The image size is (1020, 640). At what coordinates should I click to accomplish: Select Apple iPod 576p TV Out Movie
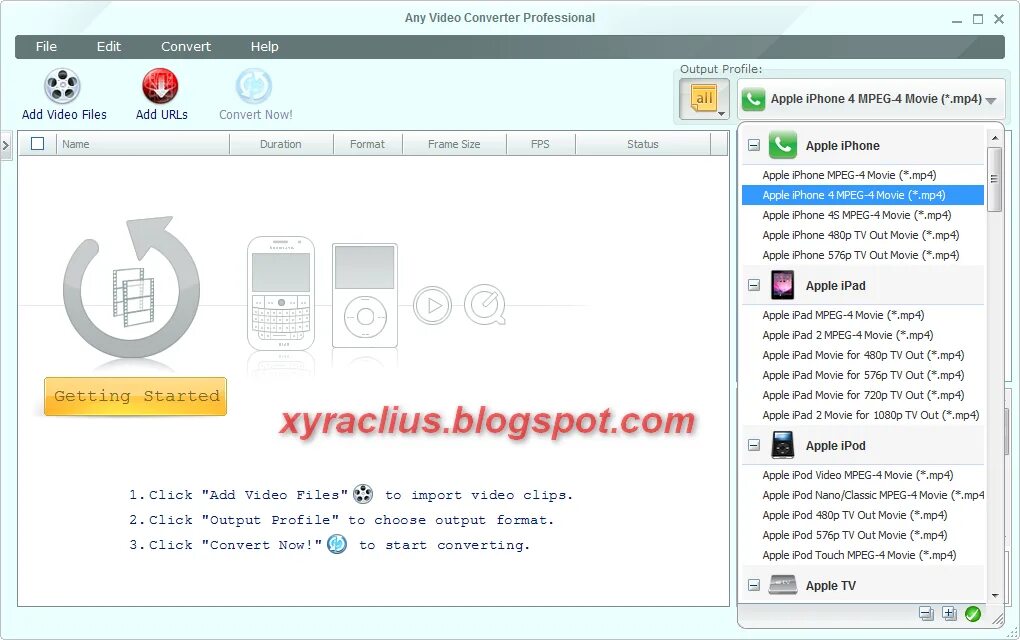(863, 535)
